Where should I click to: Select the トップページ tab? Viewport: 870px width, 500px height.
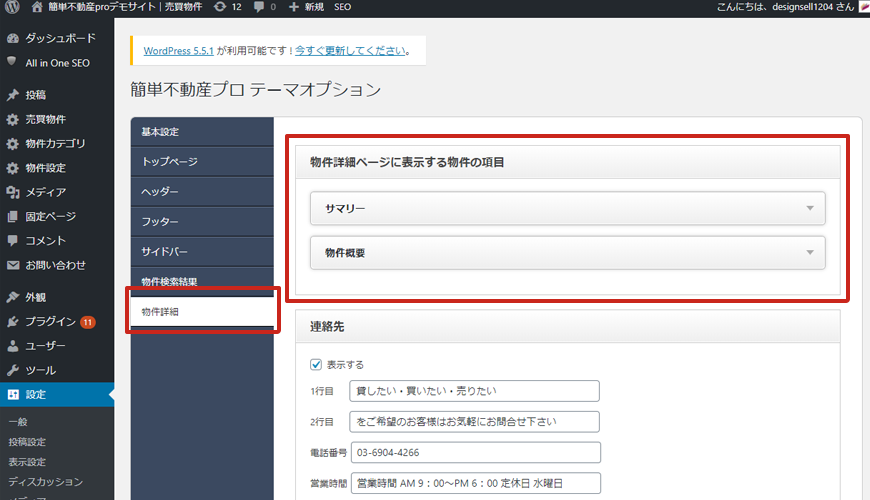(202, 162)
